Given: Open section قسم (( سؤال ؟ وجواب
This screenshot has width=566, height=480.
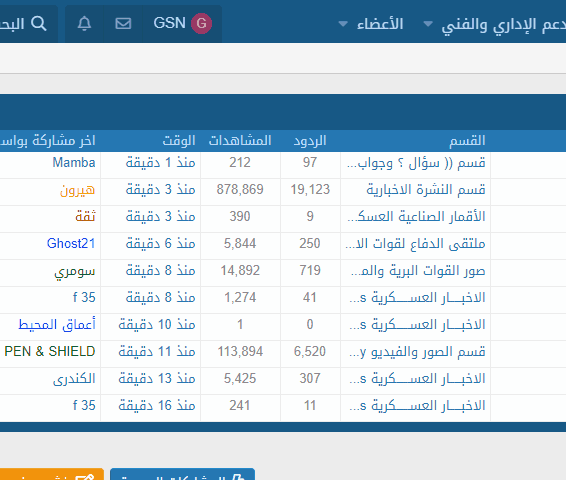Looking at the screenshot, I should 416,163.
